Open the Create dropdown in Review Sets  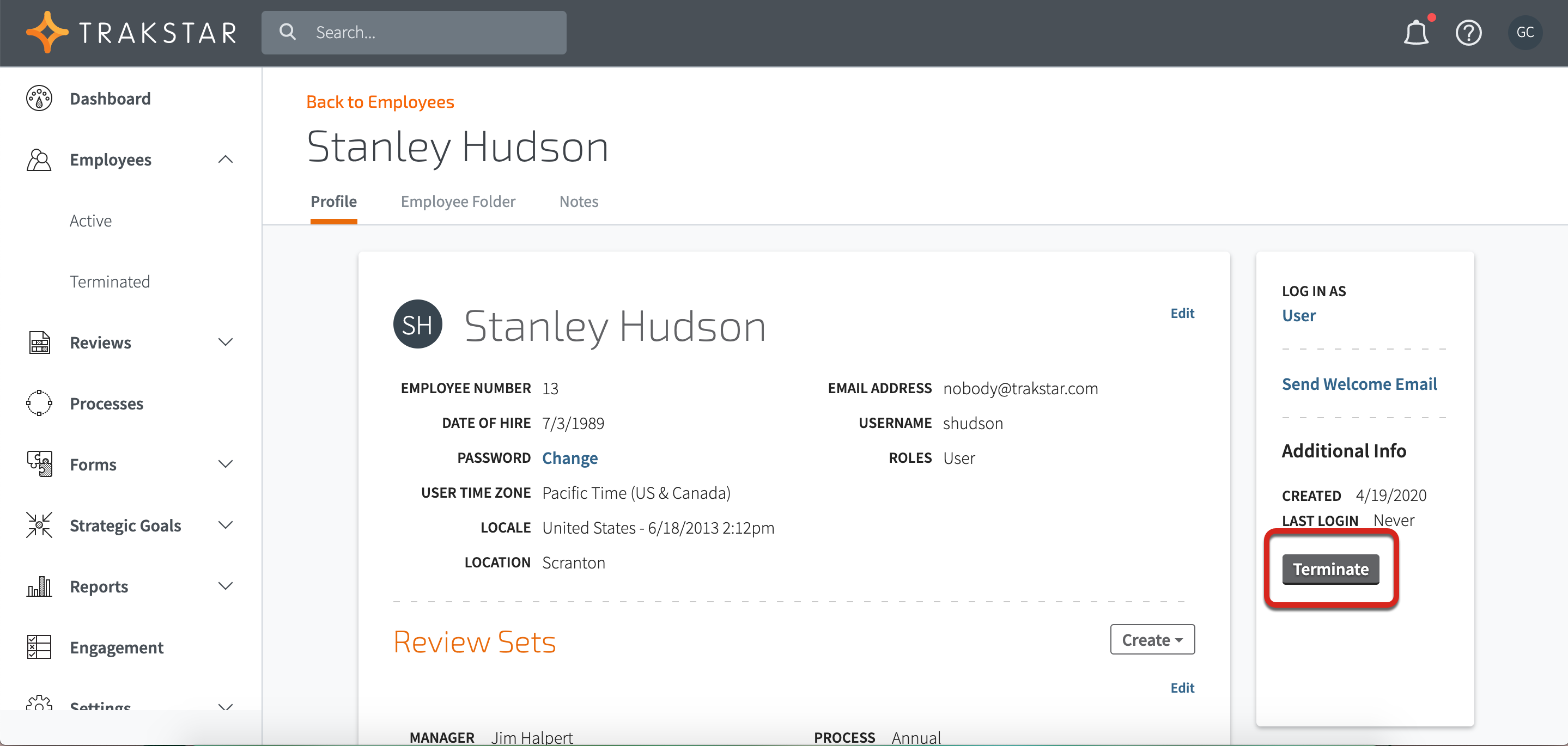[x=1152, y=639]
